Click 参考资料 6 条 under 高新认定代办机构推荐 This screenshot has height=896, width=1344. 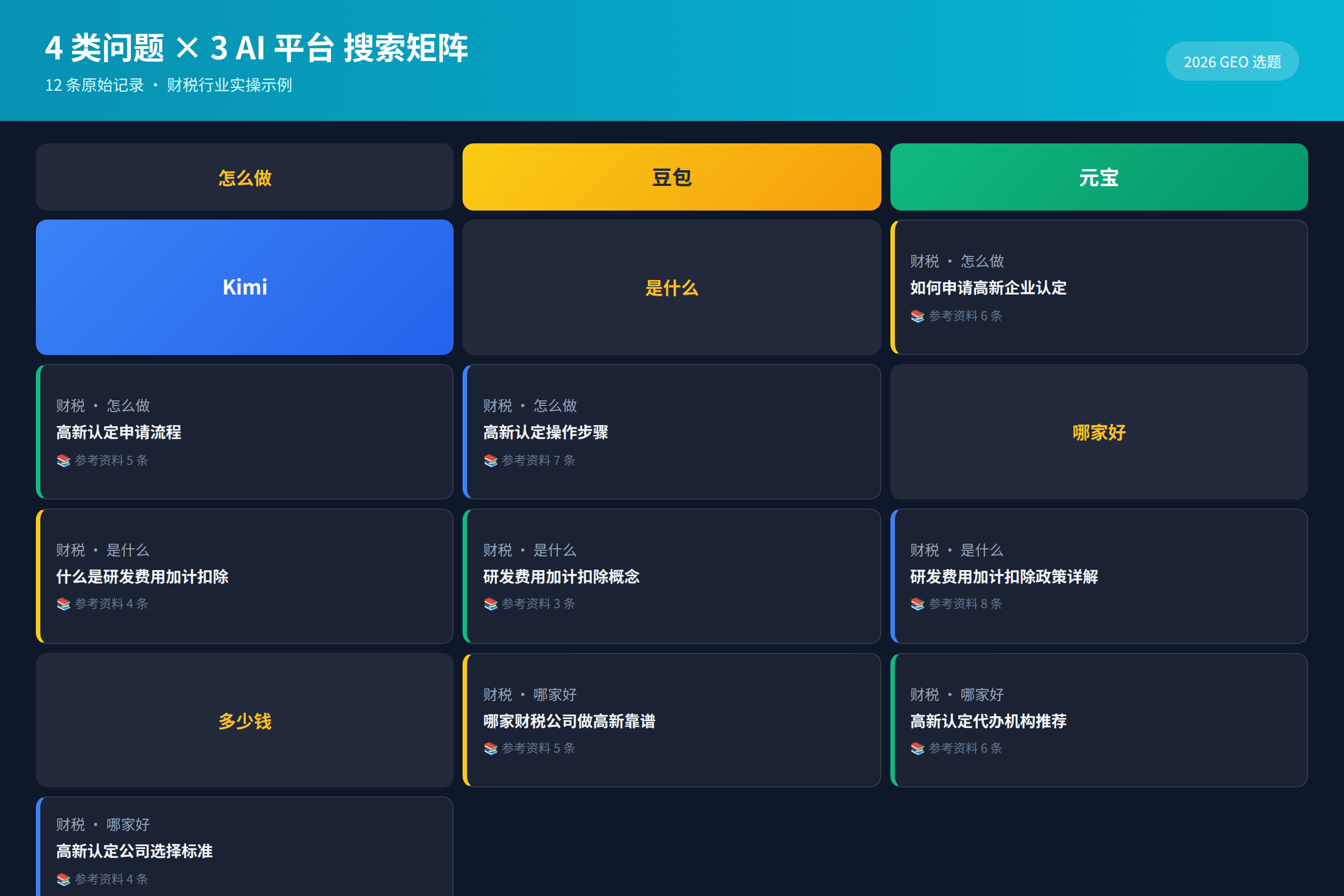point(965,749)
